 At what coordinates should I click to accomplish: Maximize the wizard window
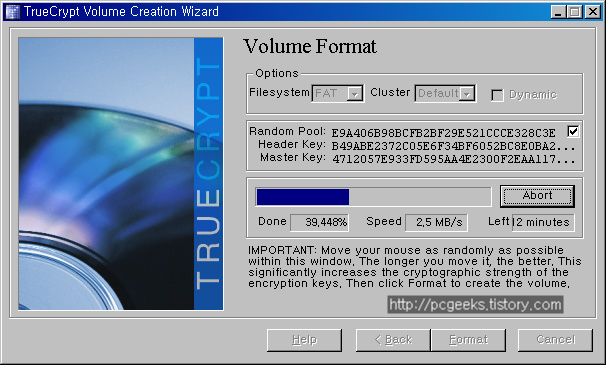(575, 12)
